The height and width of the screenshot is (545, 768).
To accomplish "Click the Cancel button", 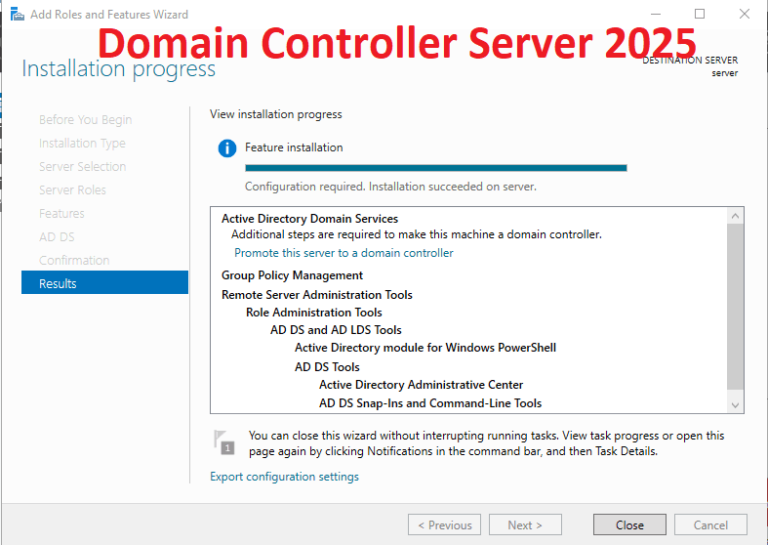I will pos(710,525).
